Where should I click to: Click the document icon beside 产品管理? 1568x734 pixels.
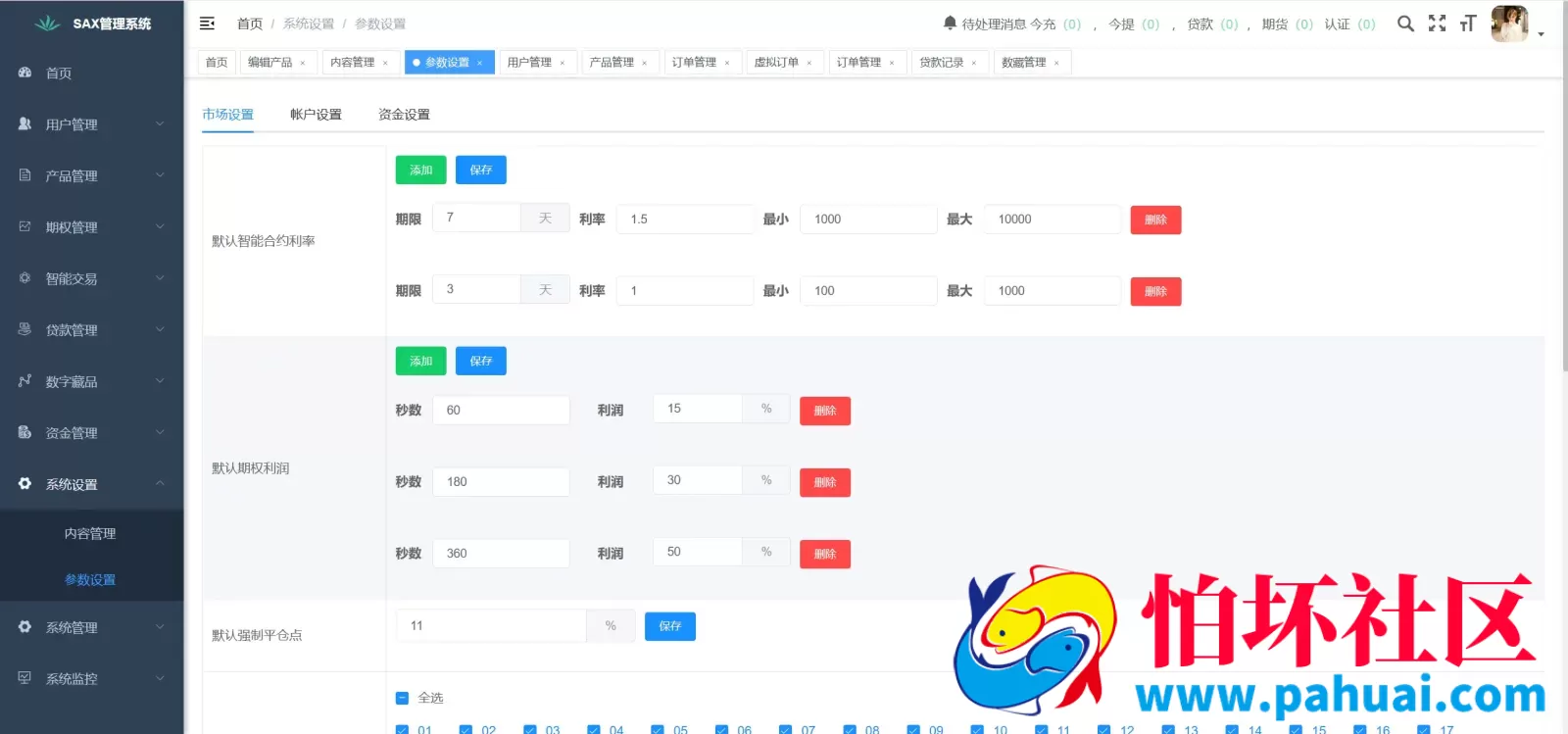click(x=24, y=175)
